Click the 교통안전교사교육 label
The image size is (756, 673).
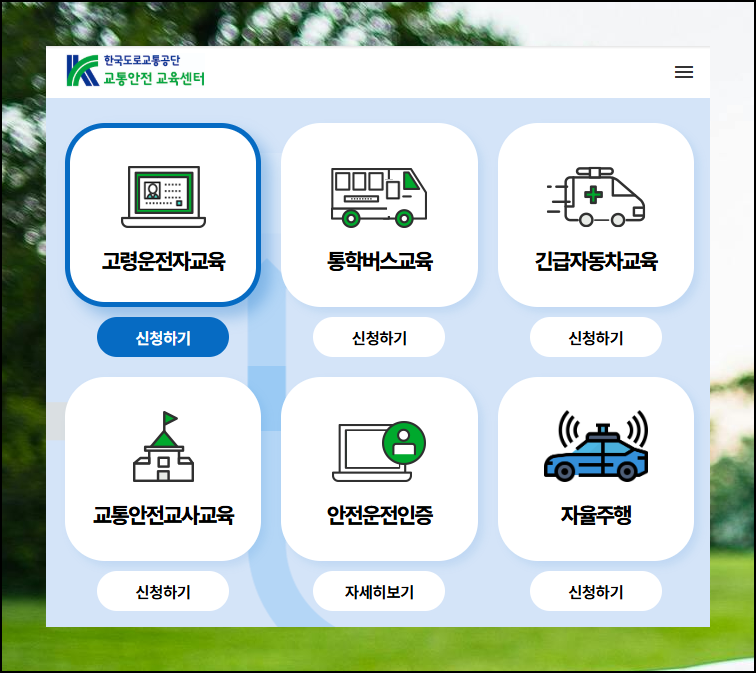(163, 515)
